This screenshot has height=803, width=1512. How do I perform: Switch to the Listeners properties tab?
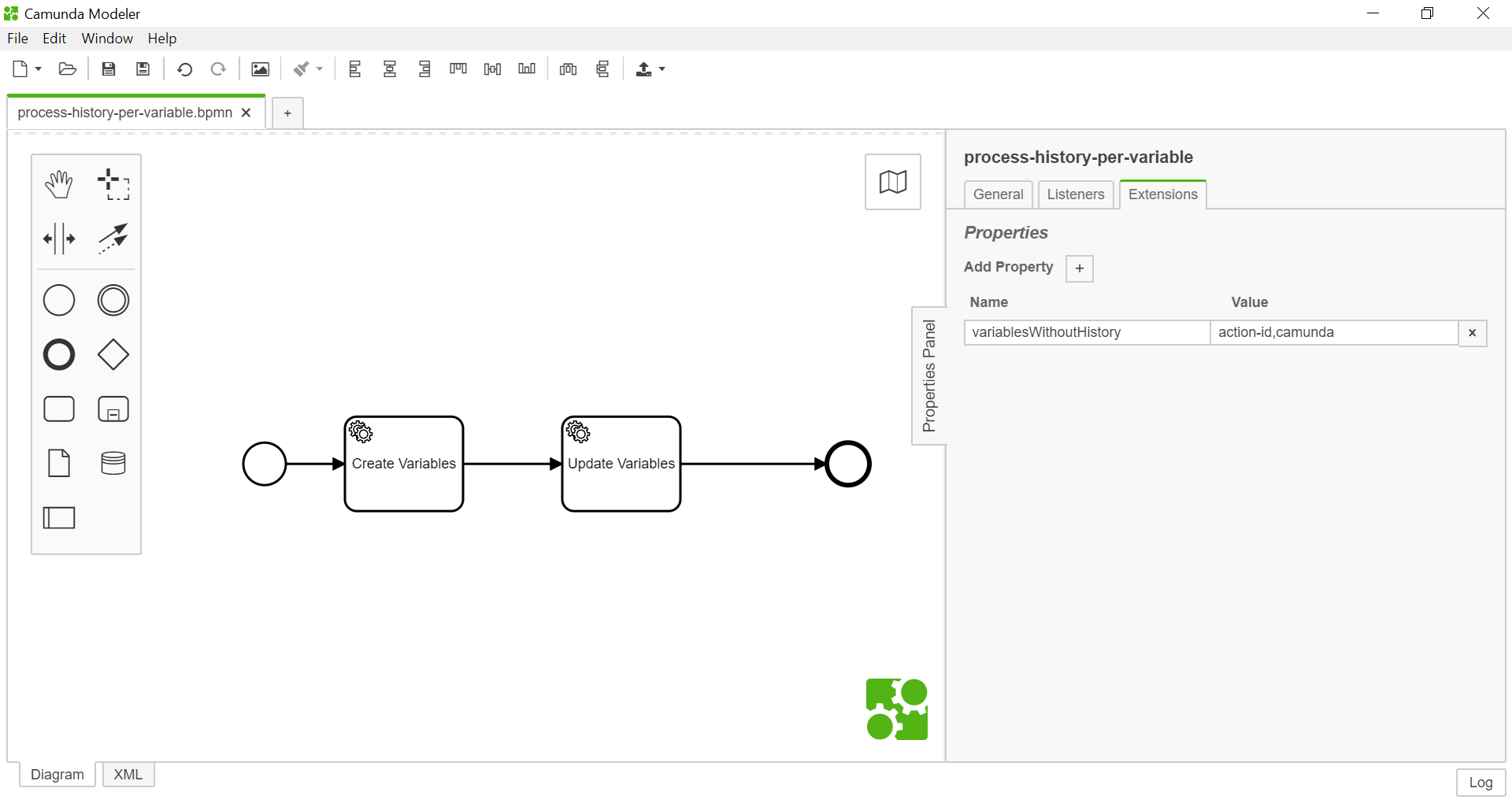(x=1076, y=194)
